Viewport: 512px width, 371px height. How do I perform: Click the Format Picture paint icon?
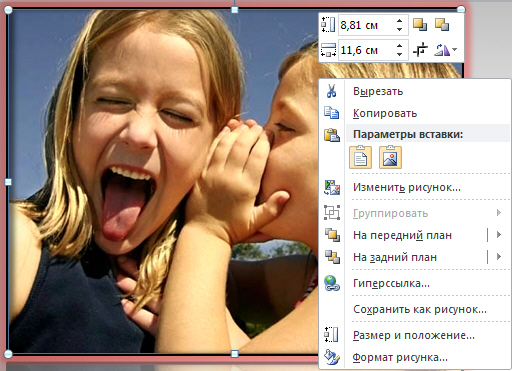pos(332,357)
